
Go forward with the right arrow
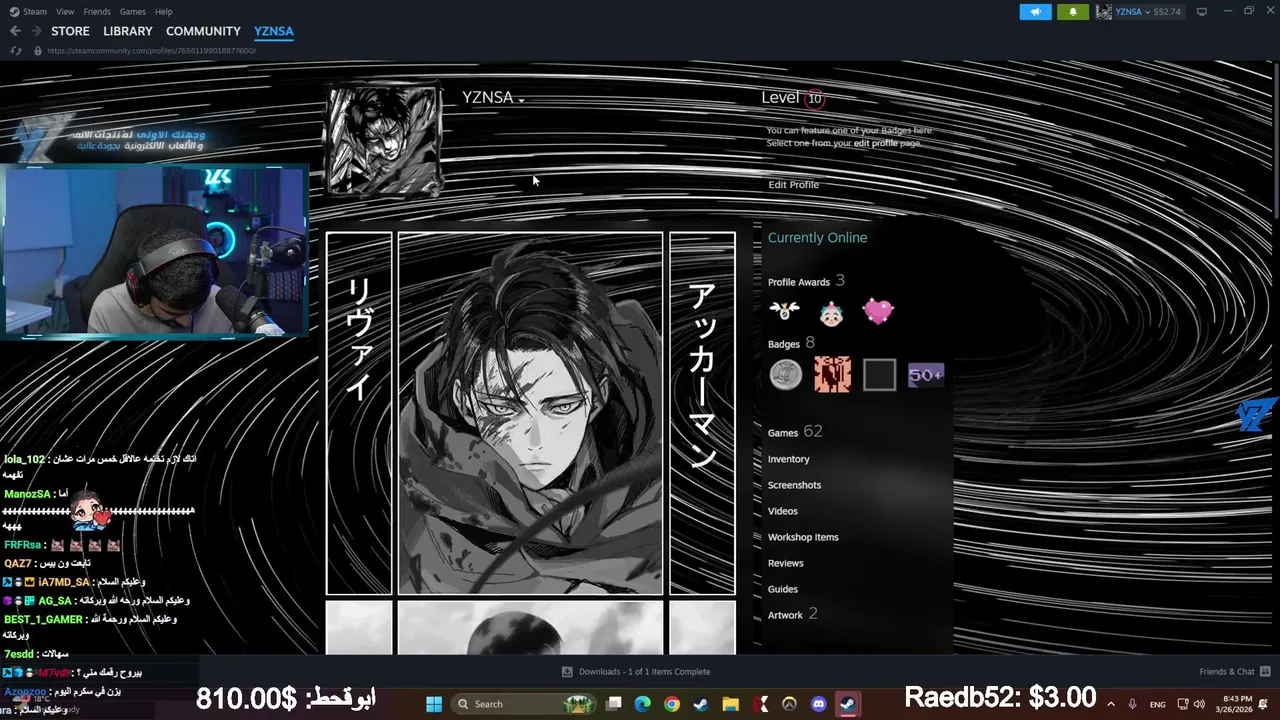click(x=36, y=31)
